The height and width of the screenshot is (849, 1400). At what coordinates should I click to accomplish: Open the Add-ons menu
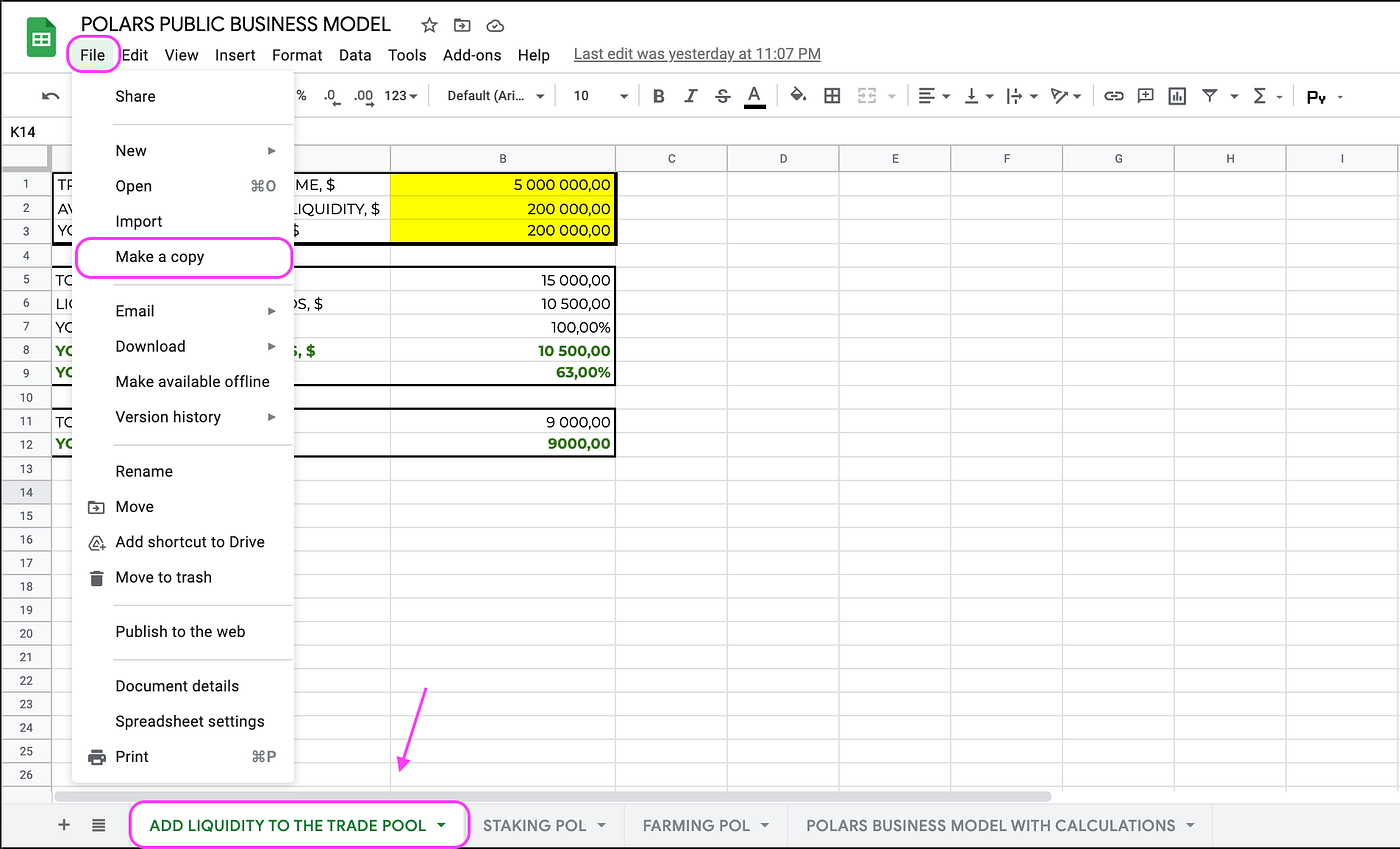coord(472,55)
